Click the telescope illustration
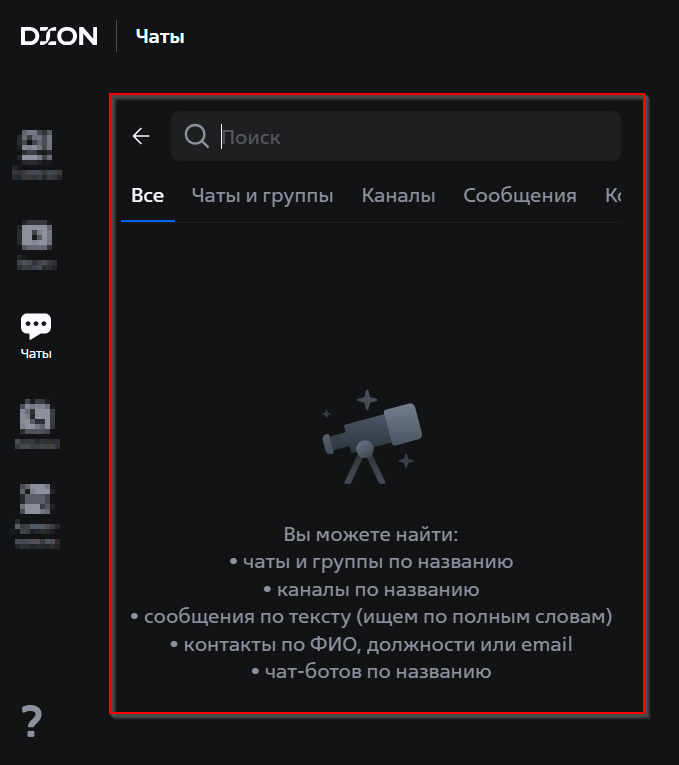This screenshot has width=679, height=765. pyautogui.click(x=372, y=437)
